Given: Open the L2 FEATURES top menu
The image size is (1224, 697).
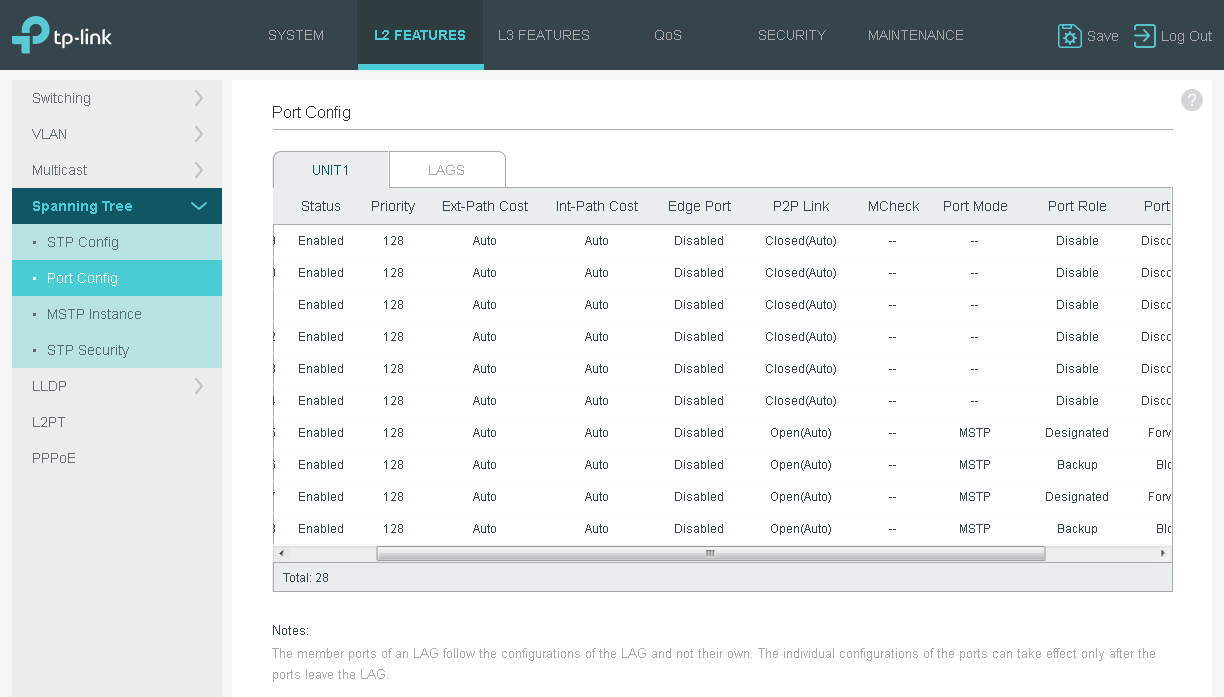Looking at the screenshot, I should click(x=420, y=35).
